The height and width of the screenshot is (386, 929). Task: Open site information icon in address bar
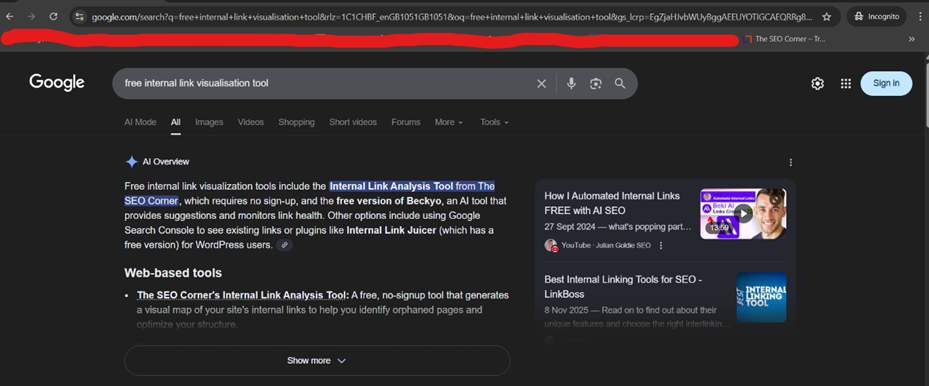point(80,17)
